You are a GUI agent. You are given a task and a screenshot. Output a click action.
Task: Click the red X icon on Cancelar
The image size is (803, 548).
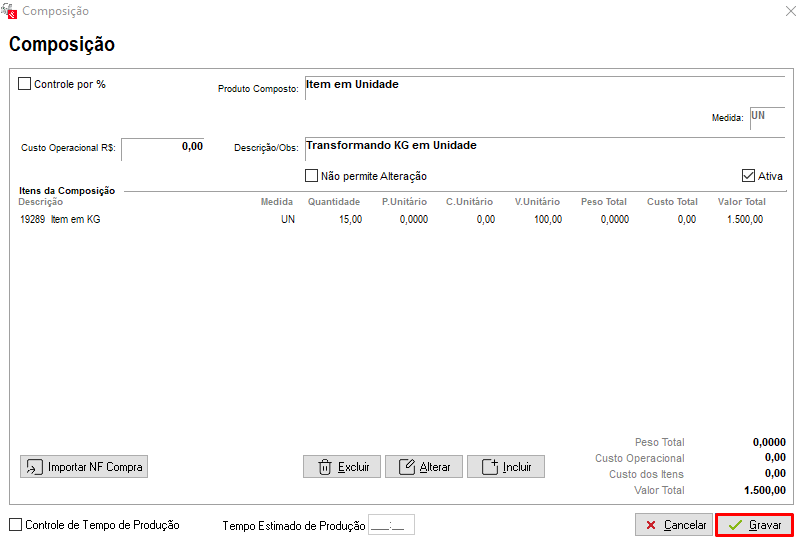click(651, 525)
